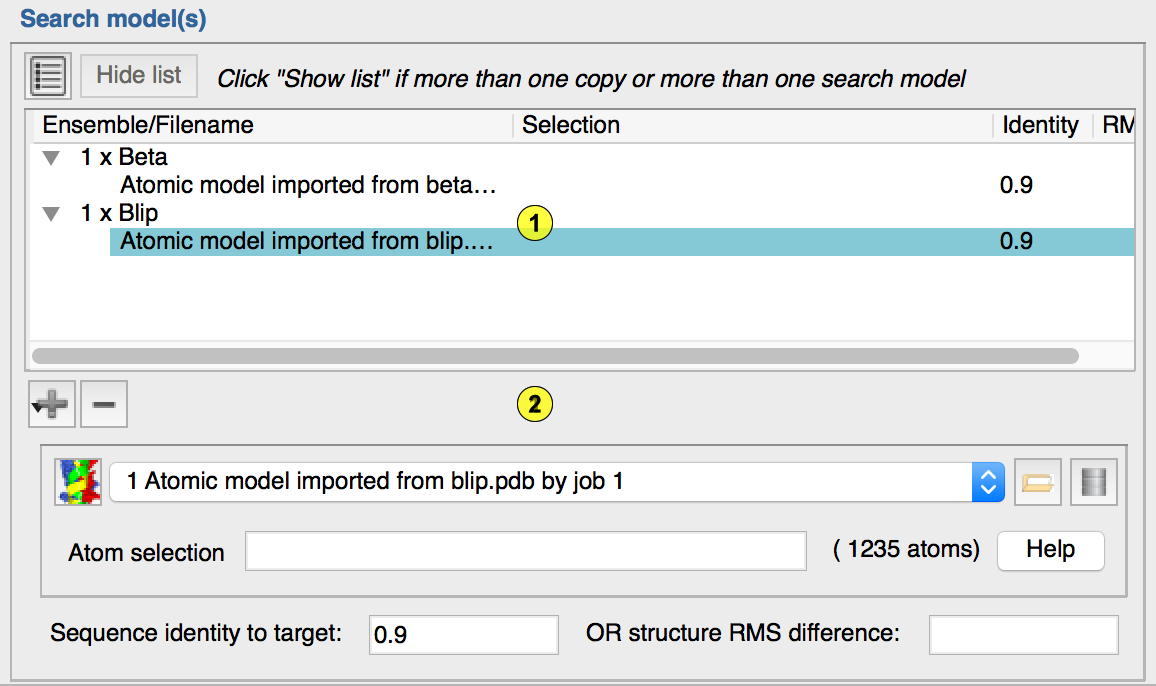The image size is (1156, 686).
Task: Click the minus icon to remove a model
Action: tap(104, 405)
